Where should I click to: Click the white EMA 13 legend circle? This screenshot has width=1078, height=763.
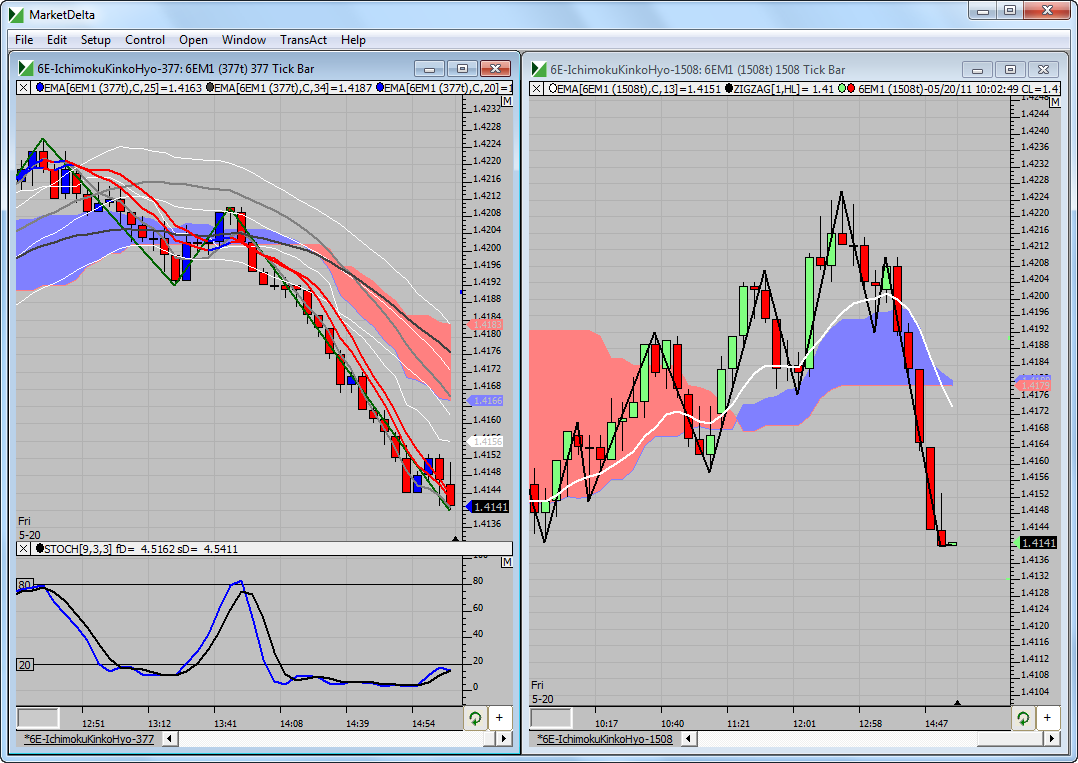[553, 88]
